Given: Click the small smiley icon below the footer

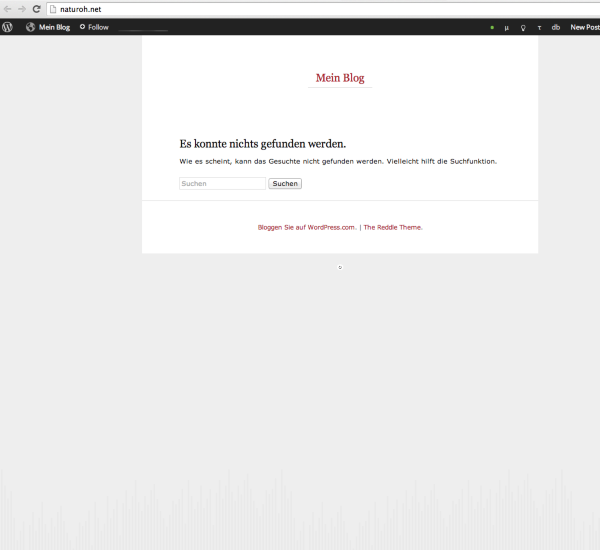Looking at the screenshot, I should pos(340,267).
